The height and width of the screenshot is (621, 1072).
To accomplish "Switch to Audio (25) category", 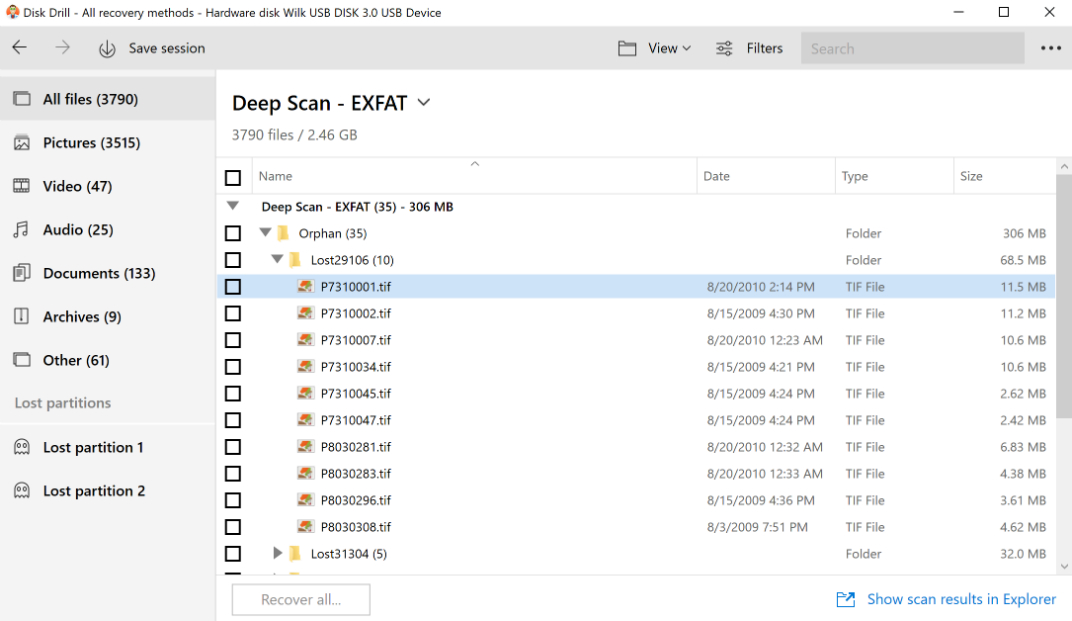I will 107,230.
